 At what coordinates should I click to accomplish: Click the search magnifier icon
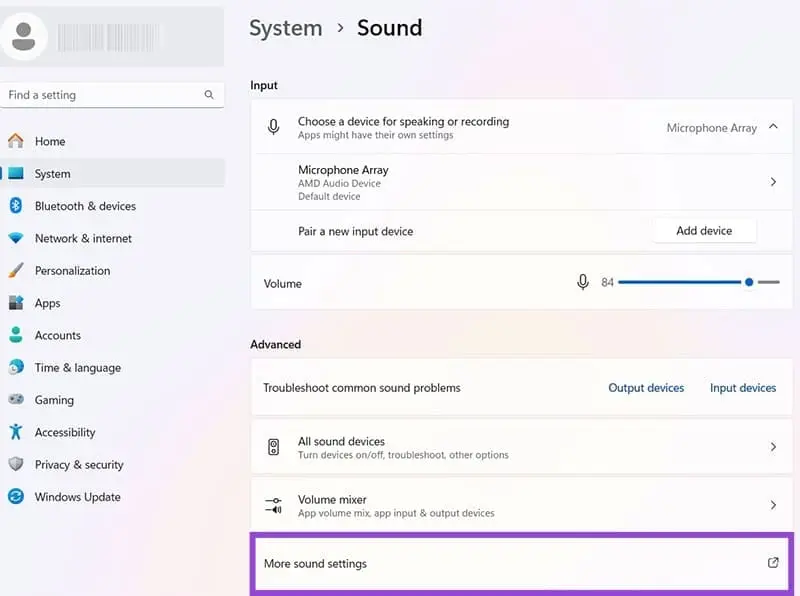(x=209, y=94)
